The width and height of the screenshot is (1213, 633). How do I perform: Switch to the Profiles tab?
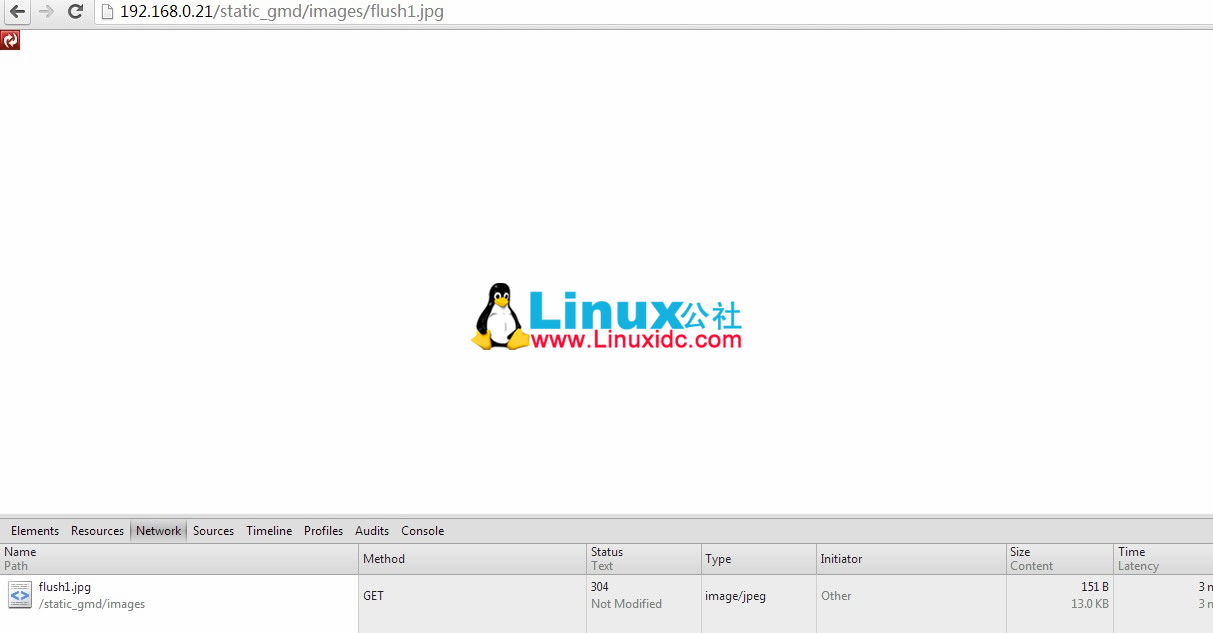[323, 531]
